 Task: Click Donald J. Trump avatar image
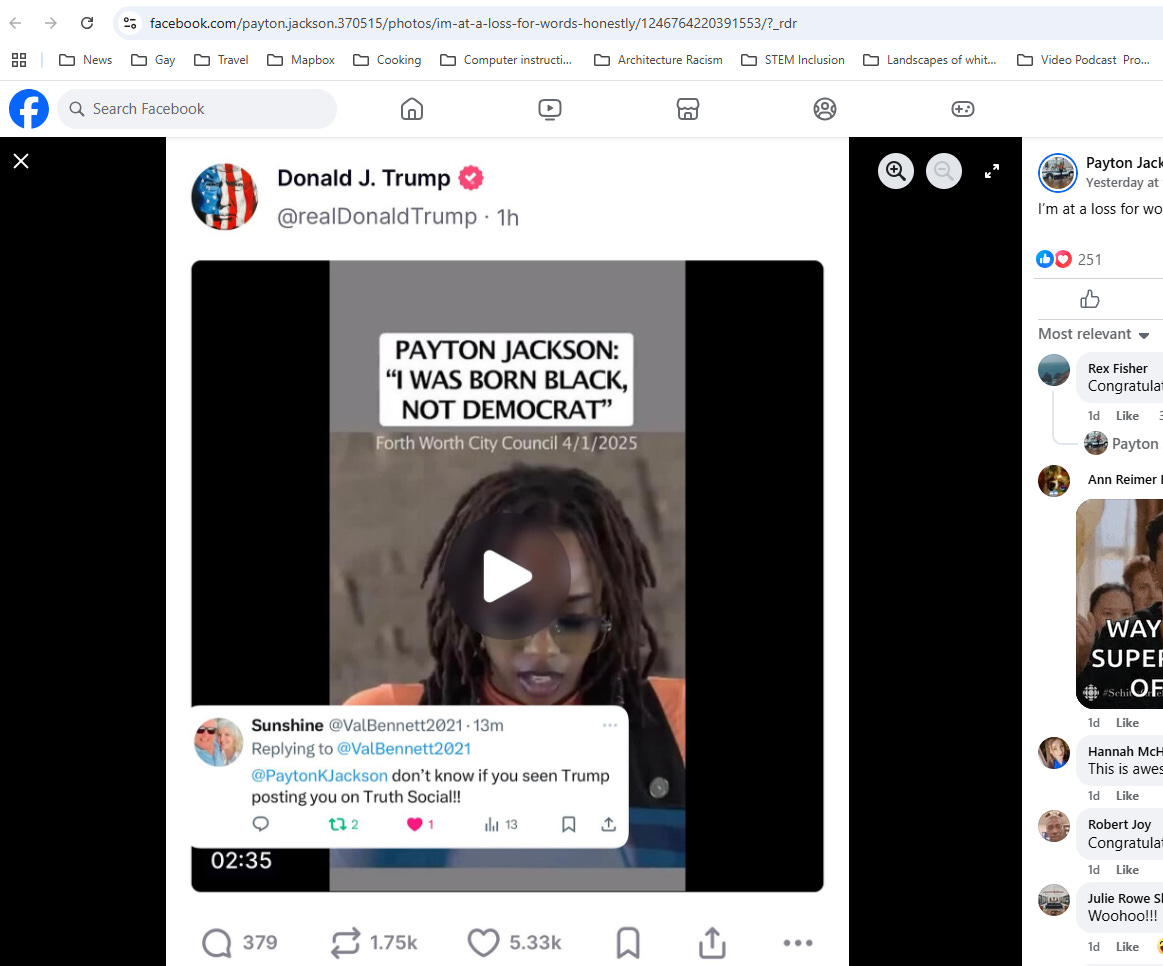(225, 197)
